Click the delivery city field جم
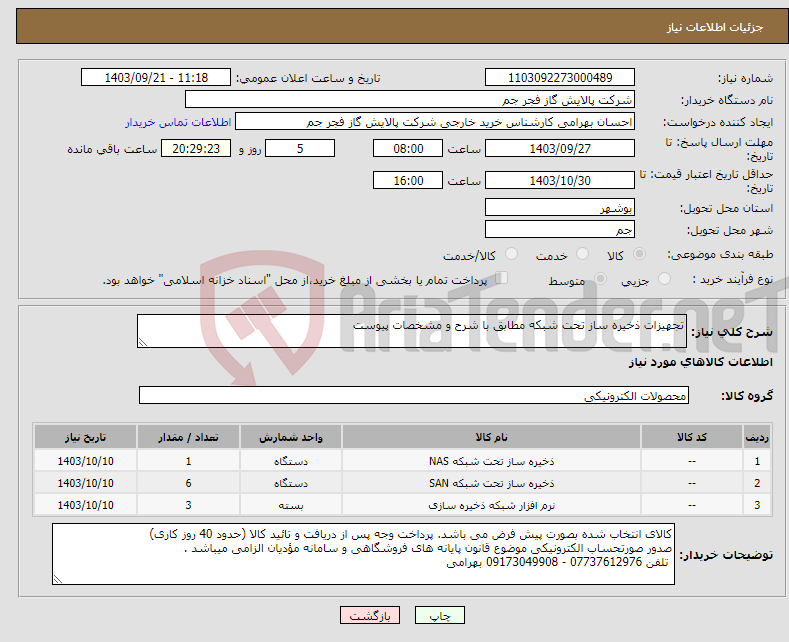 560,229
